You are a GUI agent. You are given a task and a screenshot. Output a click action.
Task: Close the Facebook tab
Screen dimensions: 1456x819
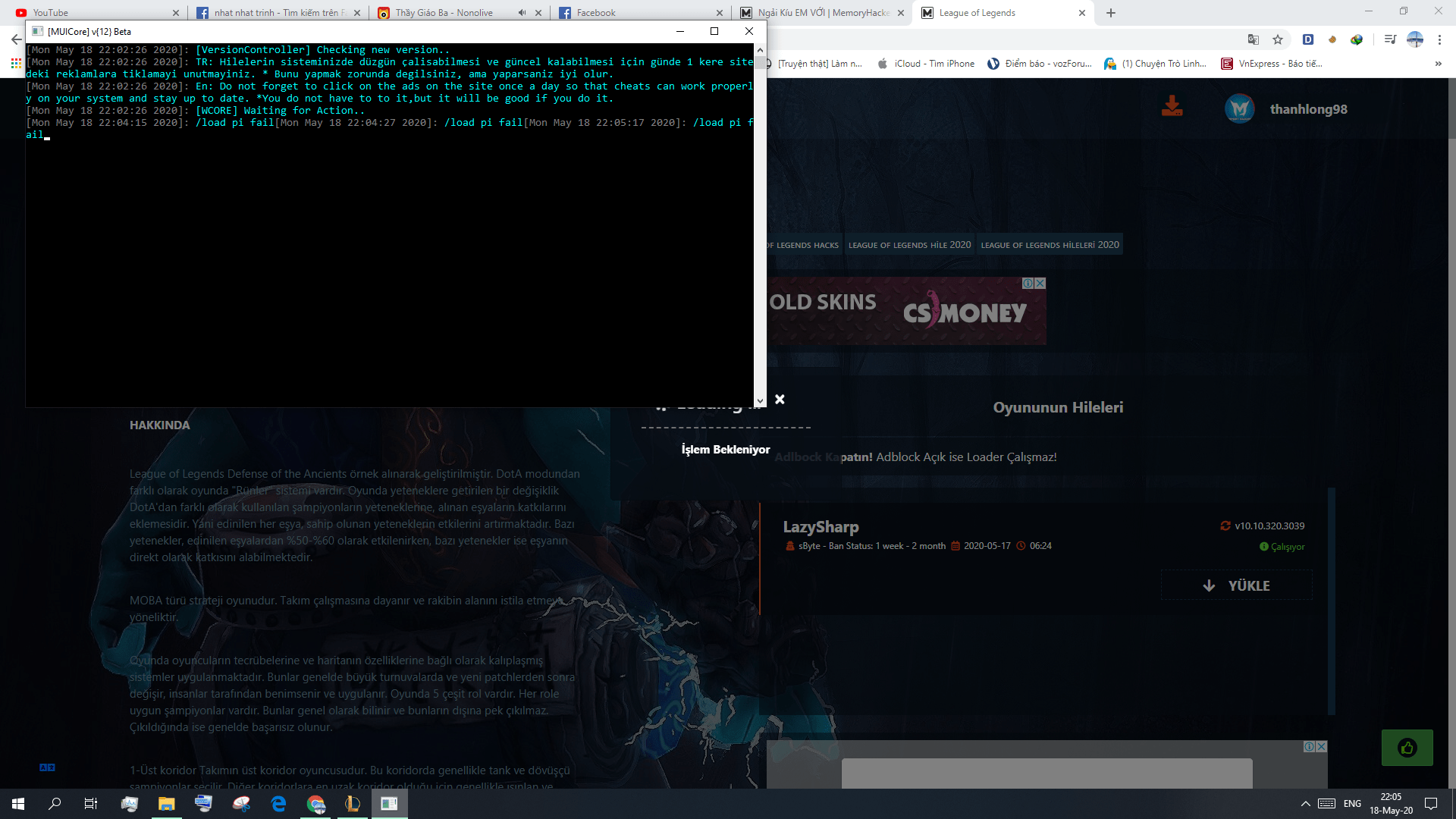click(720, 13)
